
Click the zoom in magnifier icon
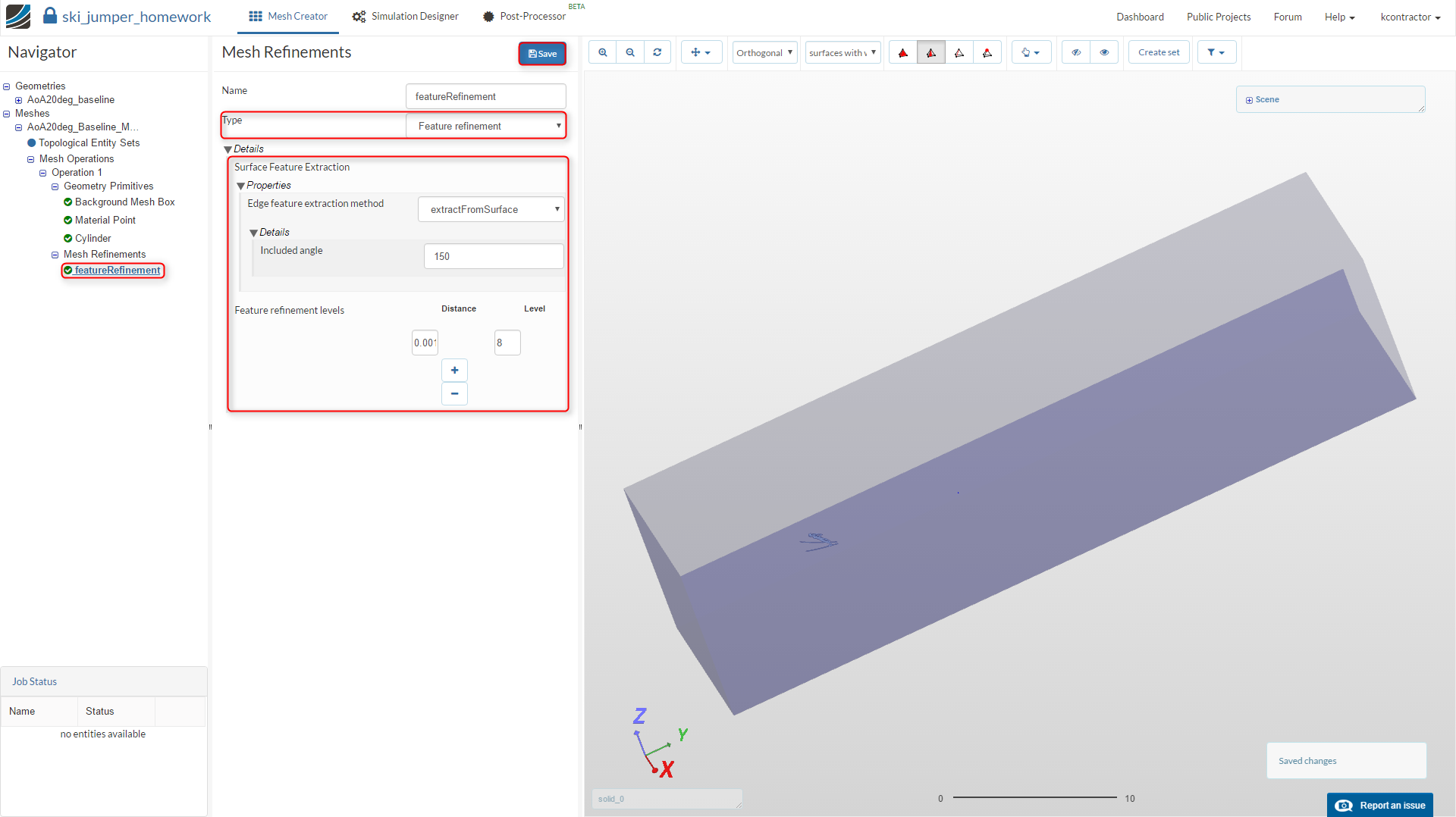[603, 52]
